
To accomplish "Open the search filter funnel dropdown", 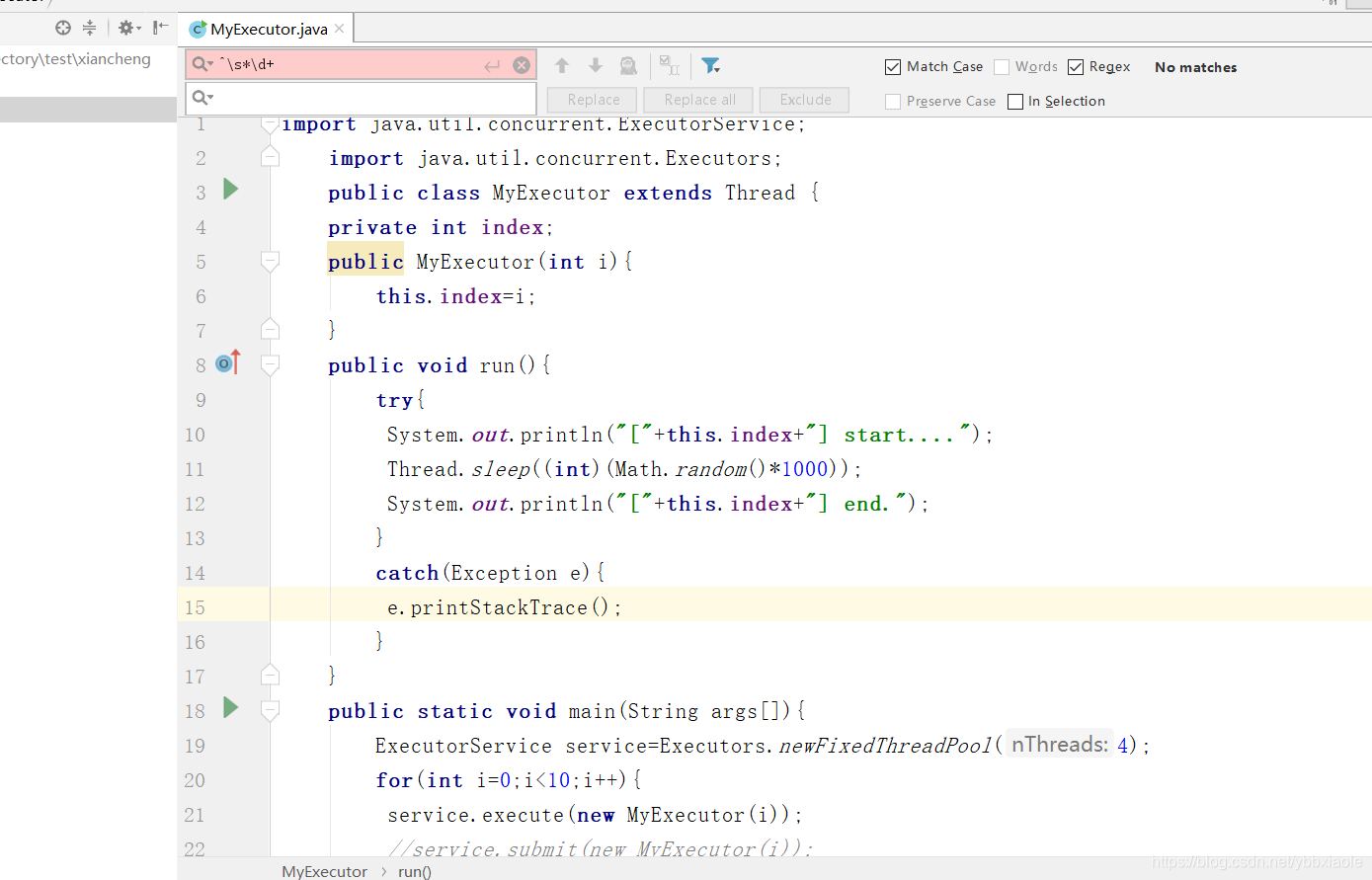I will pyautogui.click(x=710, y=65).
